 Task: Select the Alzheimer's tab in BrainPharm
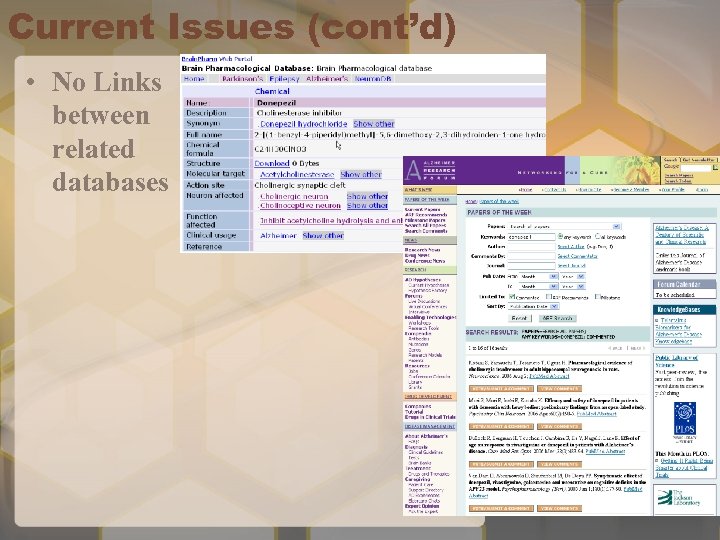327,79
